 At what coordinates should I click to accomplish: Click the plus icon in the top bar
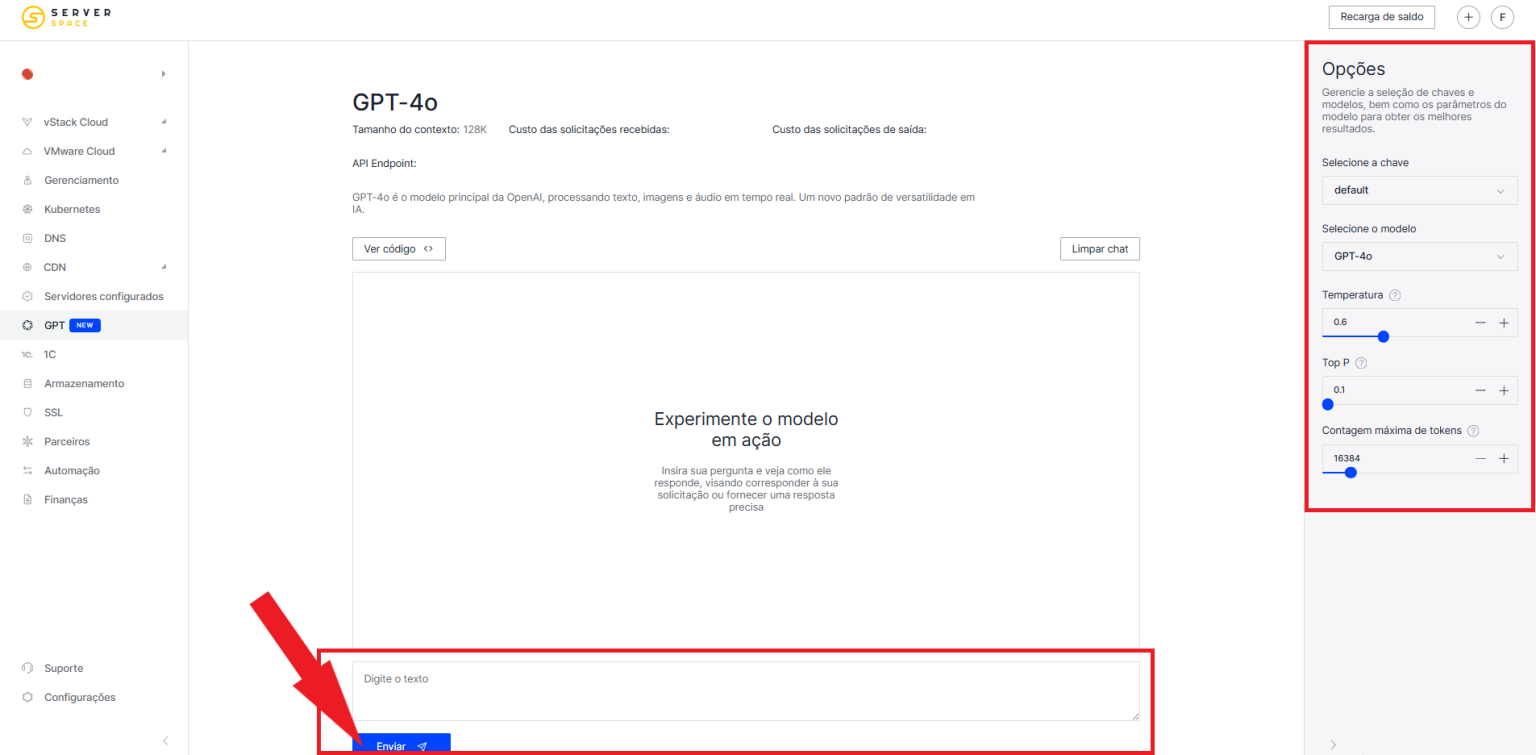1468,17
